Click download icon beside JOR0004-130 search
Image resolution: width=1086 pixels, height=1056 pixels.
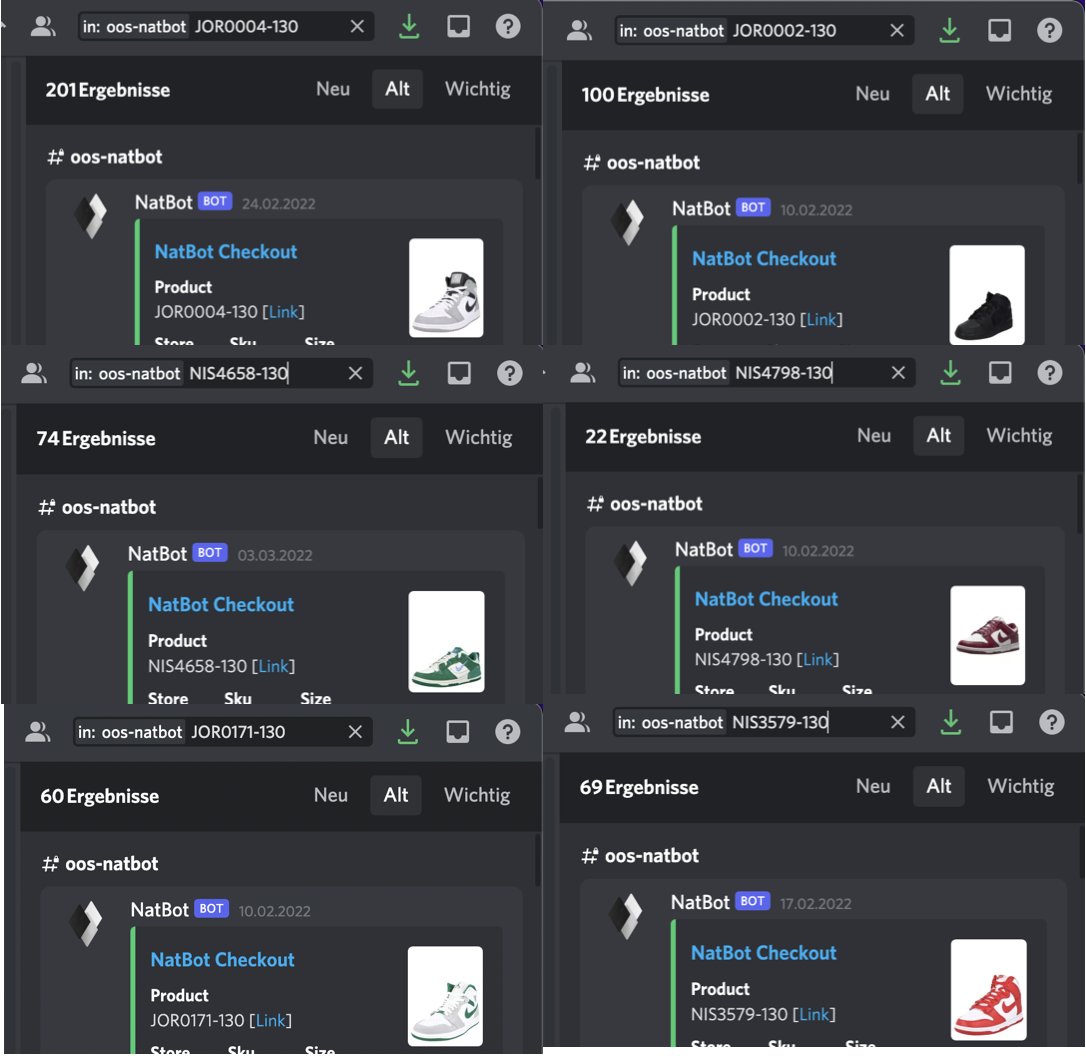coord(409,27)
